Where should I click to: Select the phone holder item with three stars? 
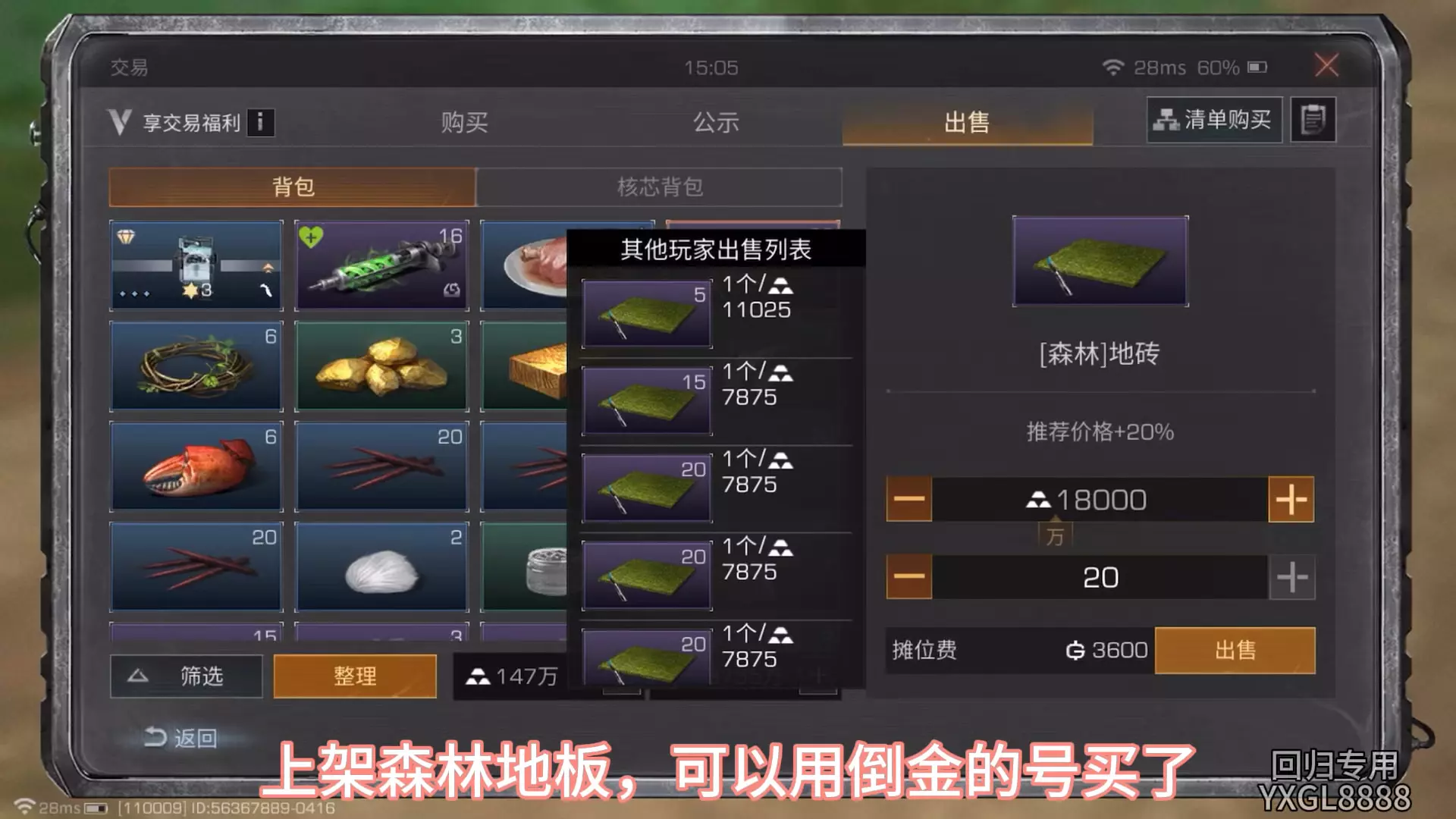click(196, 265)
